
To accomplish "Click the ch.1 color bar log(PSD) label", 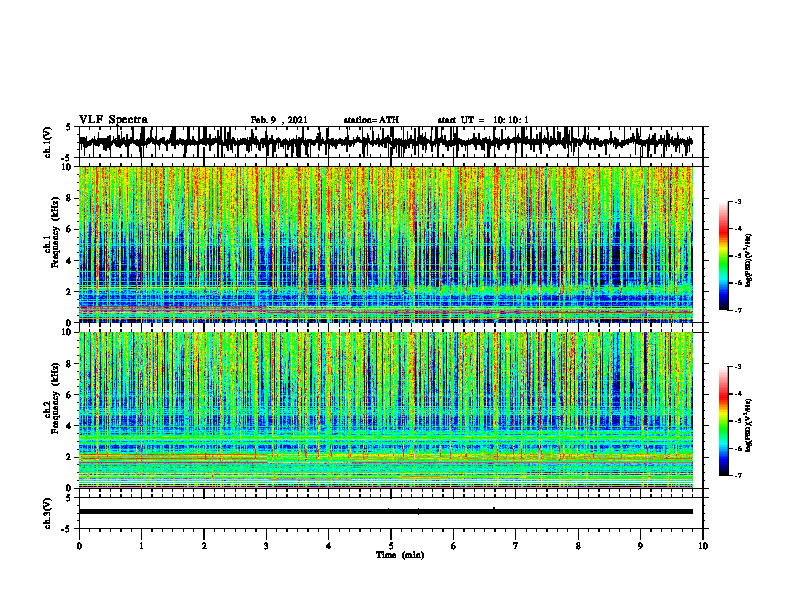I will (749, 261).
